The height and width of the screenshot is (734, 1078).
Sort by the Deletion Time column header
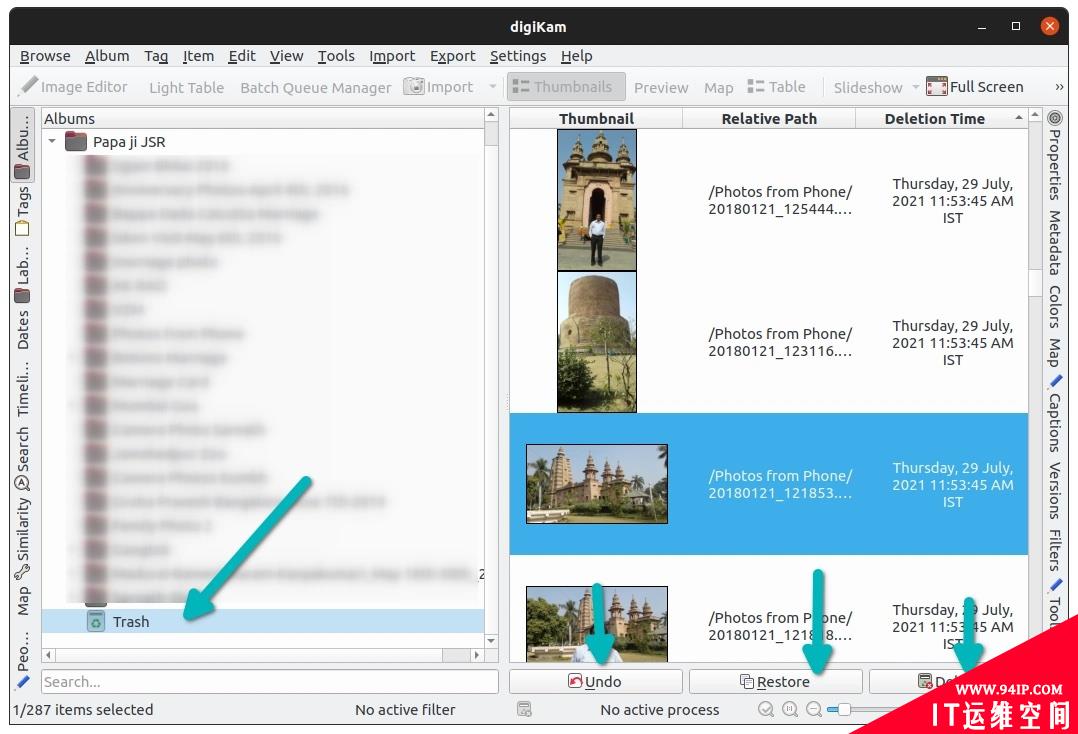click(x=941, y=119)
